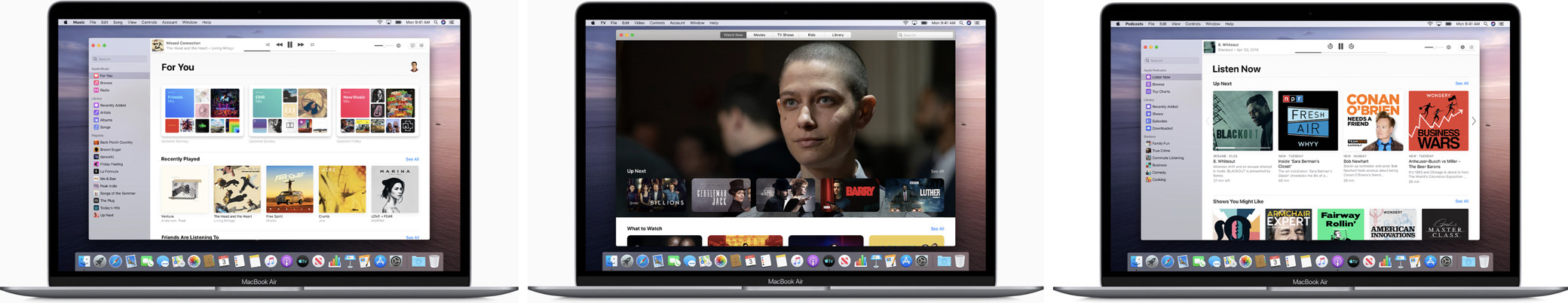Click See All beside What to Watch

tap(937, 228)
